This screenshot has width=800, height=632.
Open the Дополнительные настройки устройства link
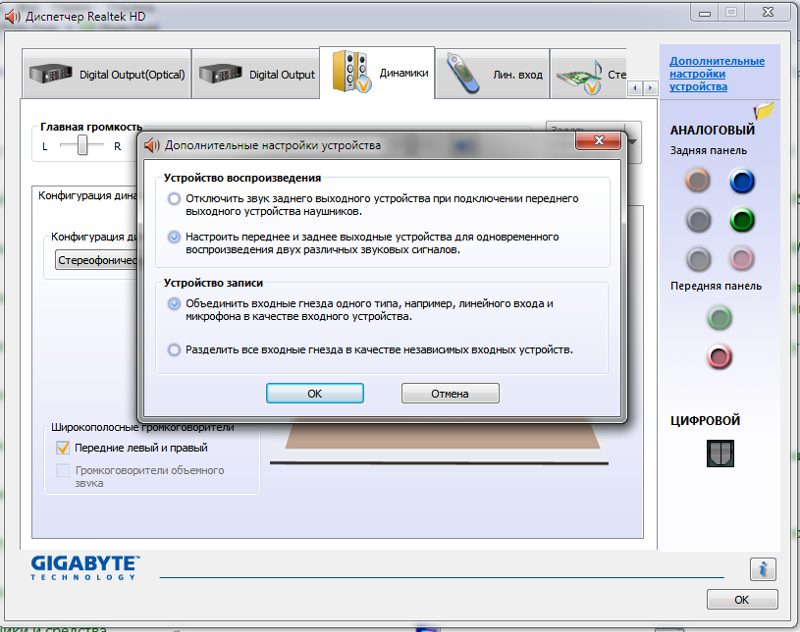point(717,74)
